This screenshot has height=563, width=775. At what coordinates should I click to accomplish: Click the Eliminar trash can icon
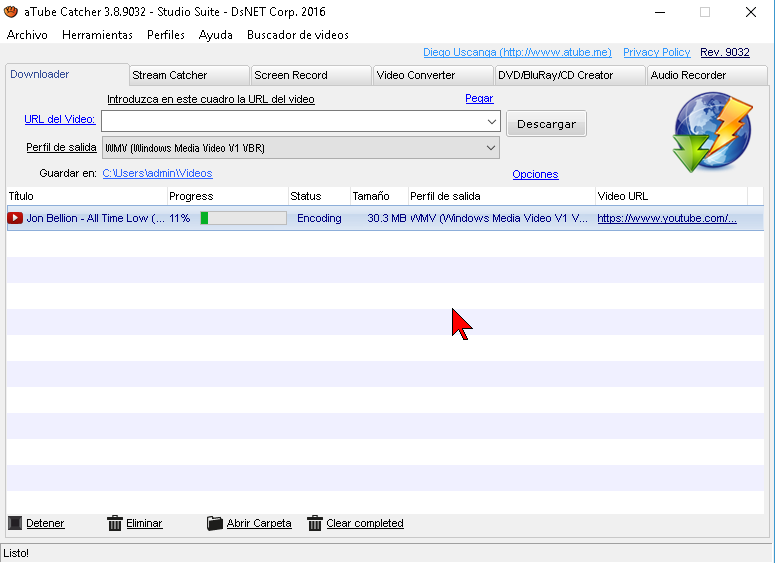[x=115, y=523]
